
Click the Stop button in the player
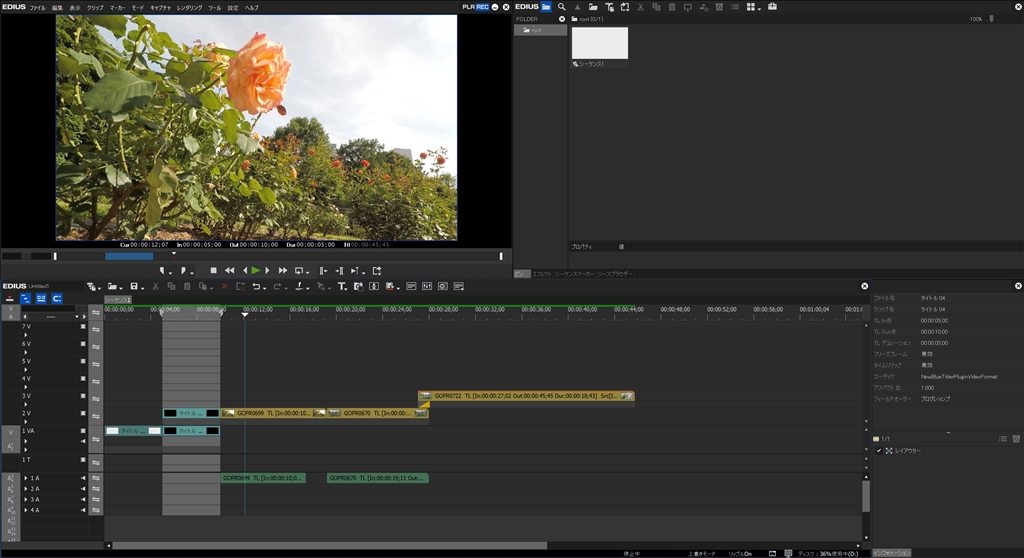[x=213, y=270]
